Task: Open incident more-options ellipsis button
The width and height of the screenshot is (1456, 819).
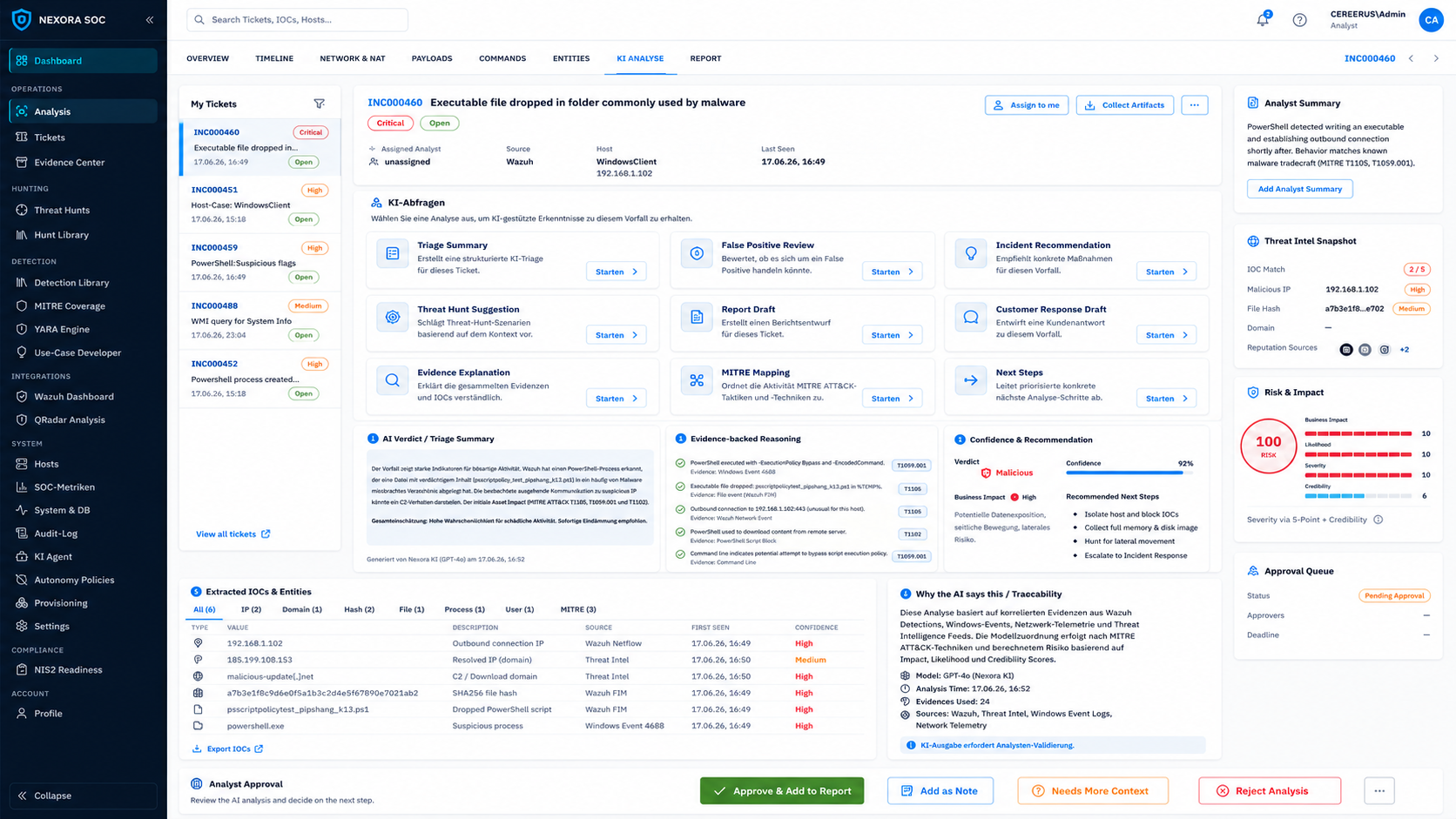Action: pos(1194,104)
